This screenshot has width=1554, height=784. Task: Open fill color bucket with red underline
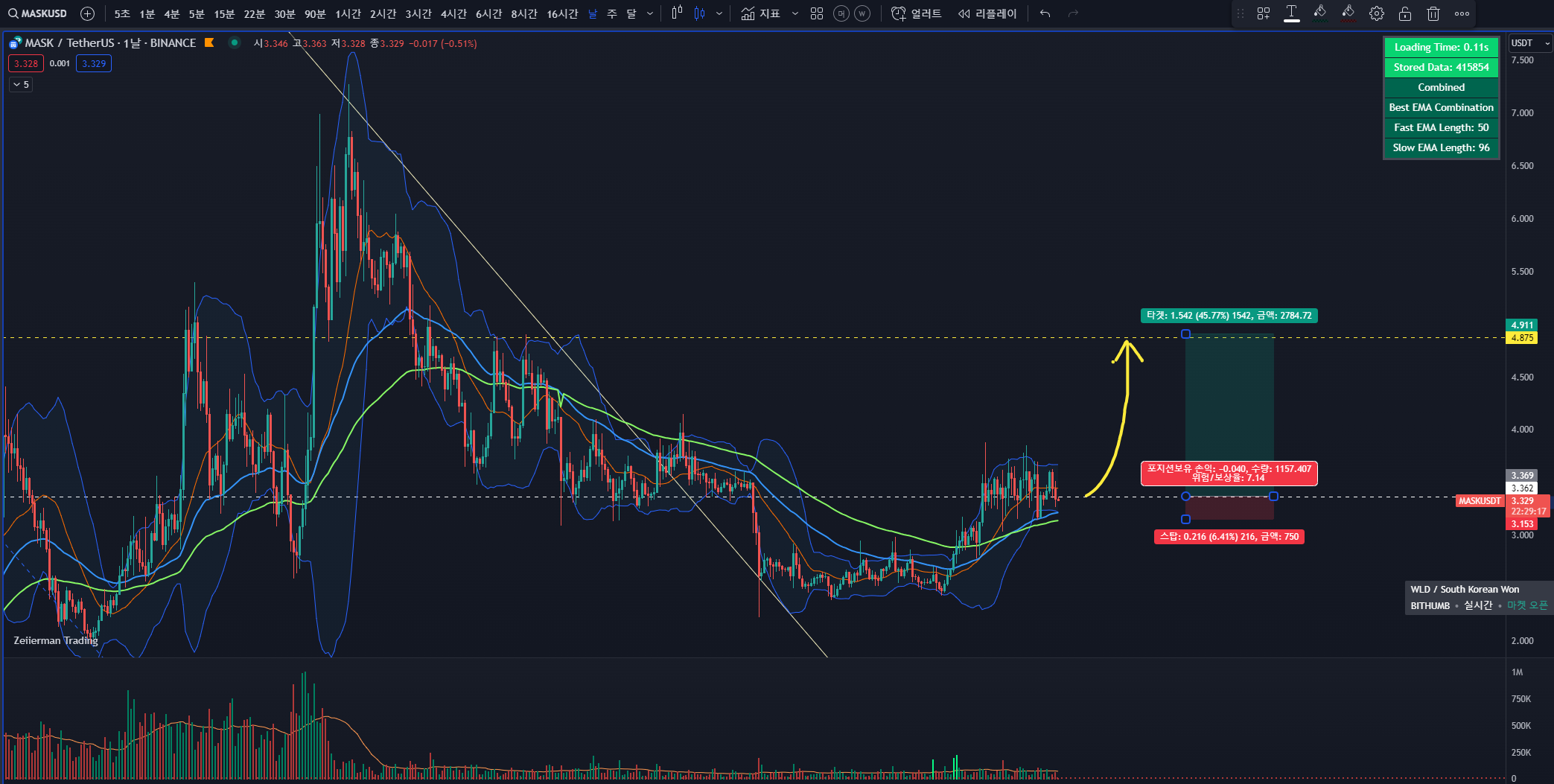[x=1348, y=13]
